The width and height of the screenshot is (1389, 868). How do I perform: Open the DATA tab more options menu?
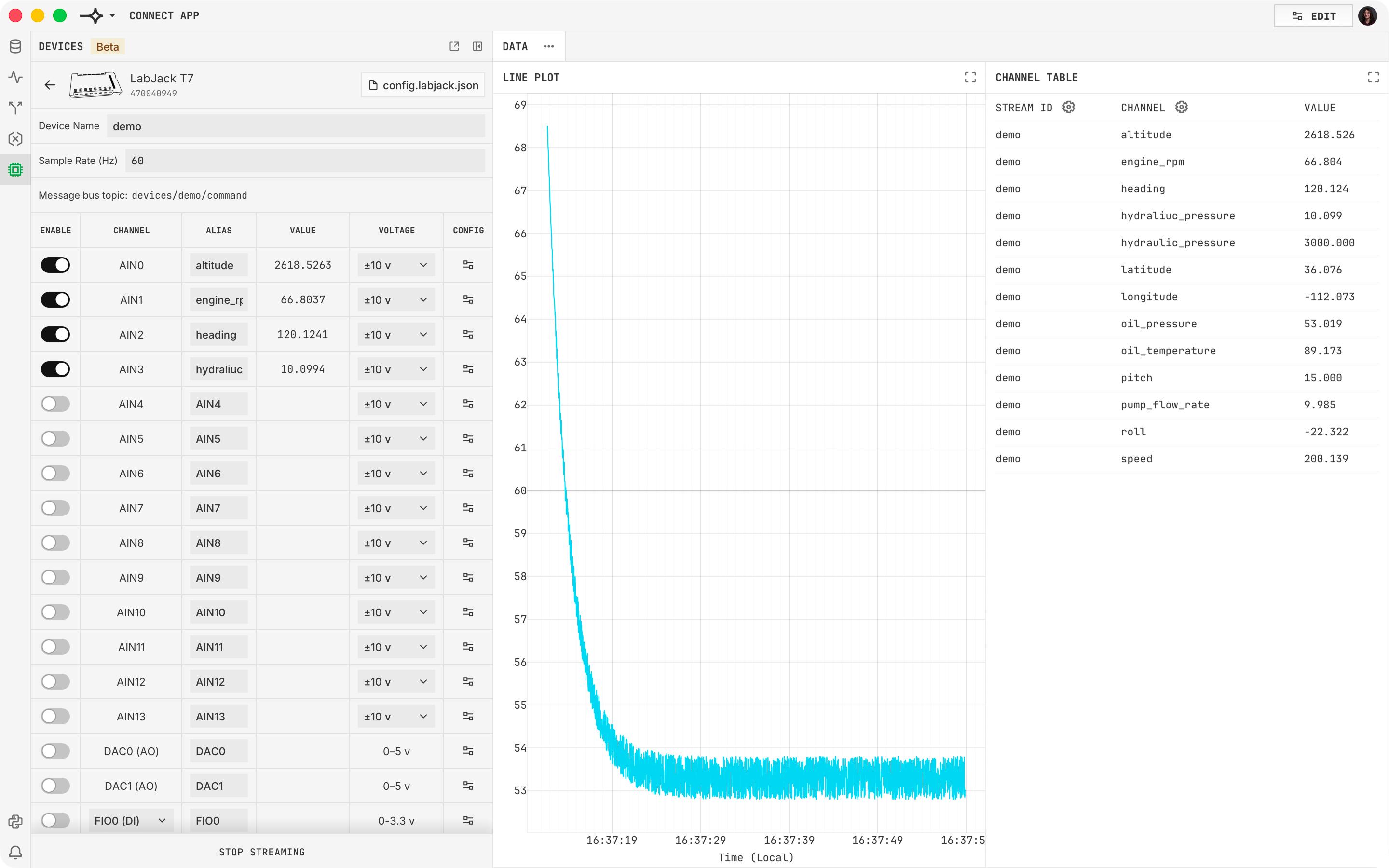coord(549,46)
